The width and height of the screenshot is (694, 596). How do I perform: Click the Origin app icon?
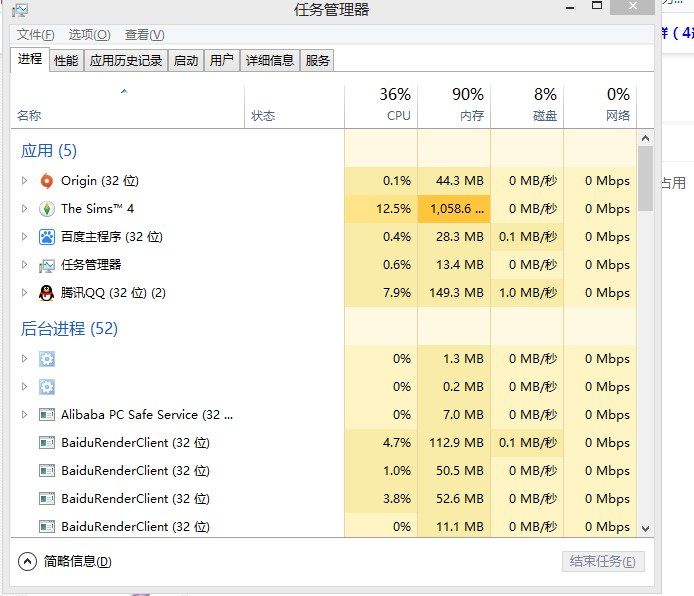47,181
